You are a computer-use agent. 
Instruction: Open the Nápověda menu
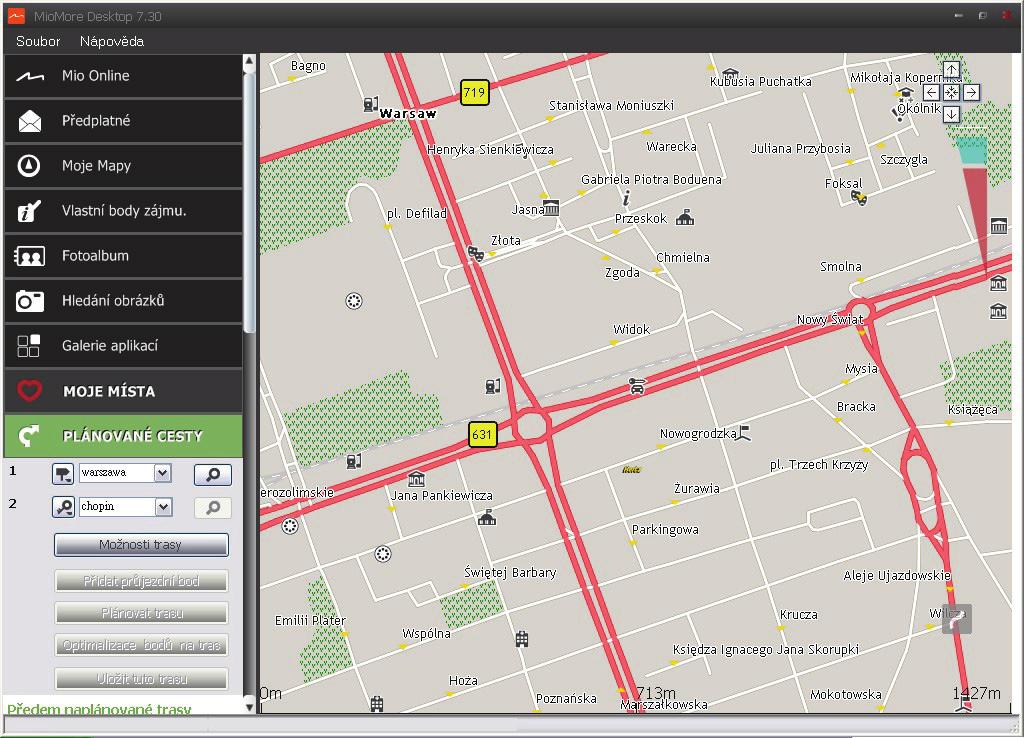point(112,41)
